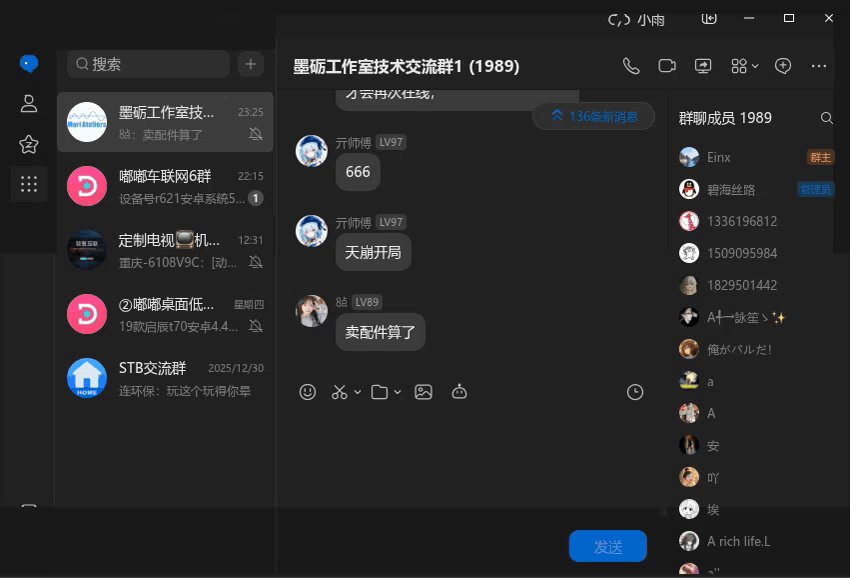Insert an image into the message
Viewport: 850px width, 578px height.
point(423,391)
